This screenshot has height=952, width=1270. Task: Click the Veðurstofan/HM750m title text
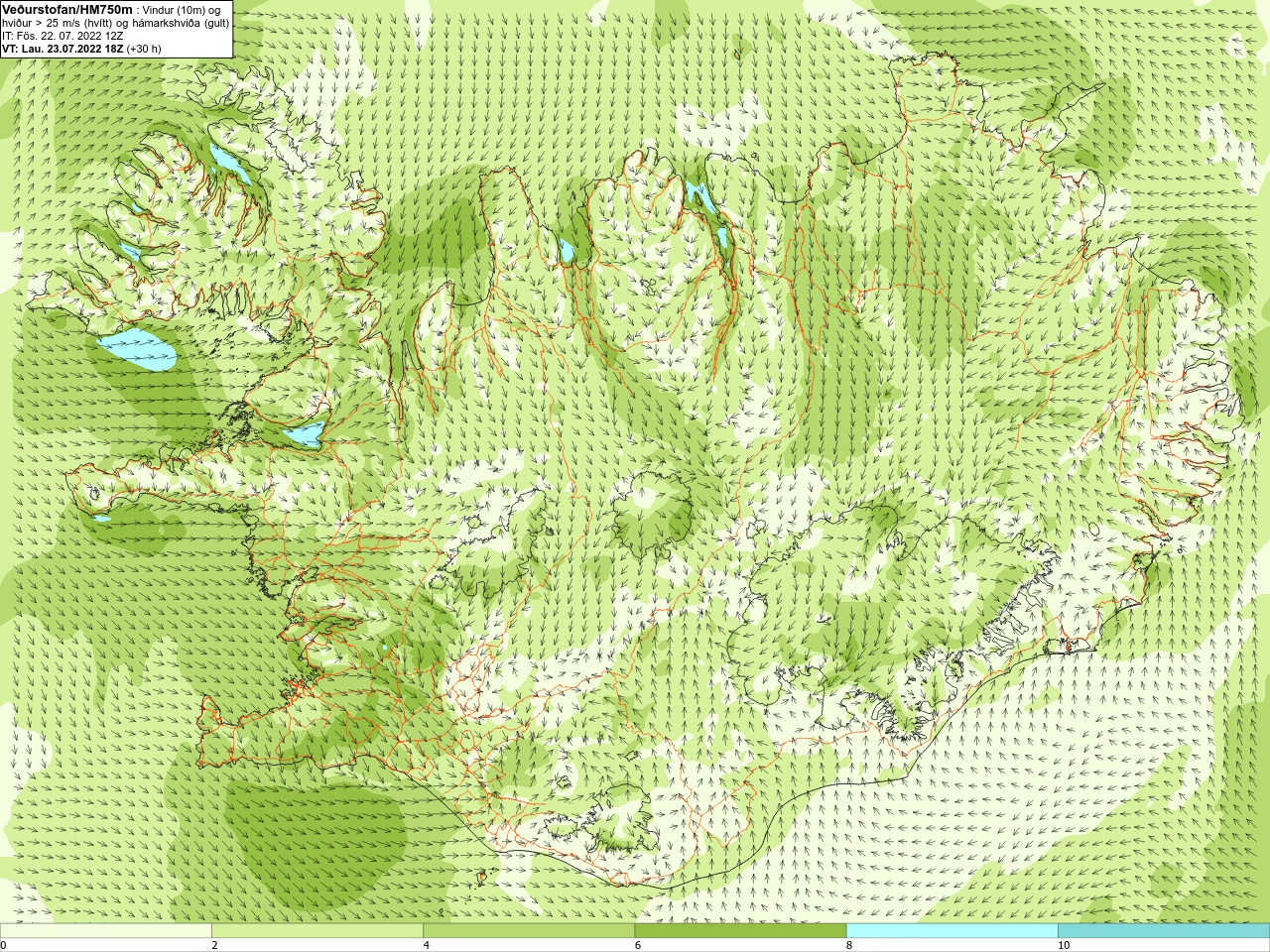pyautogui.click(x=67, y=9)
